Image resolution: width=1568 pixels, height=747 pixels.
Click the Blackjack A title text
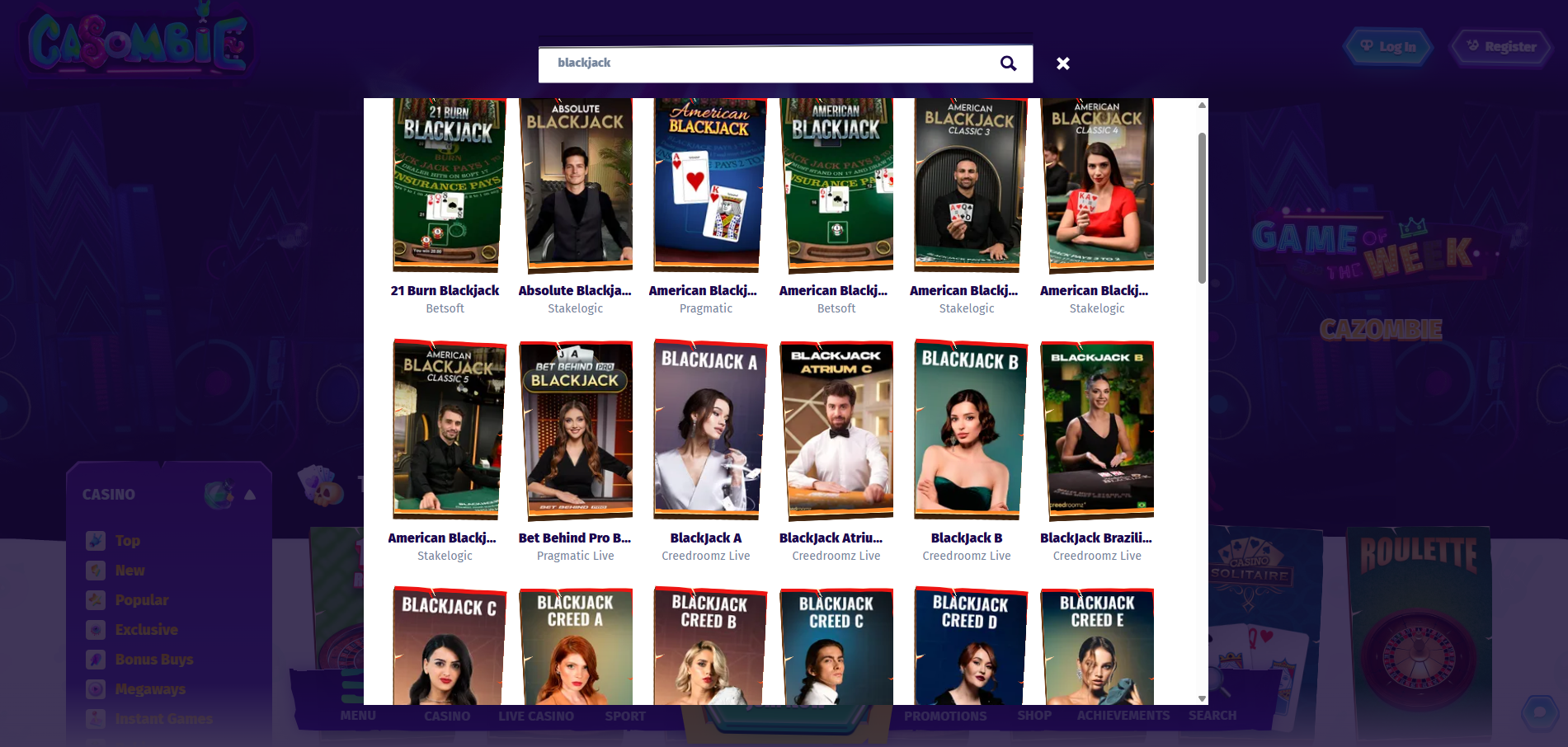tap(706, 538)
